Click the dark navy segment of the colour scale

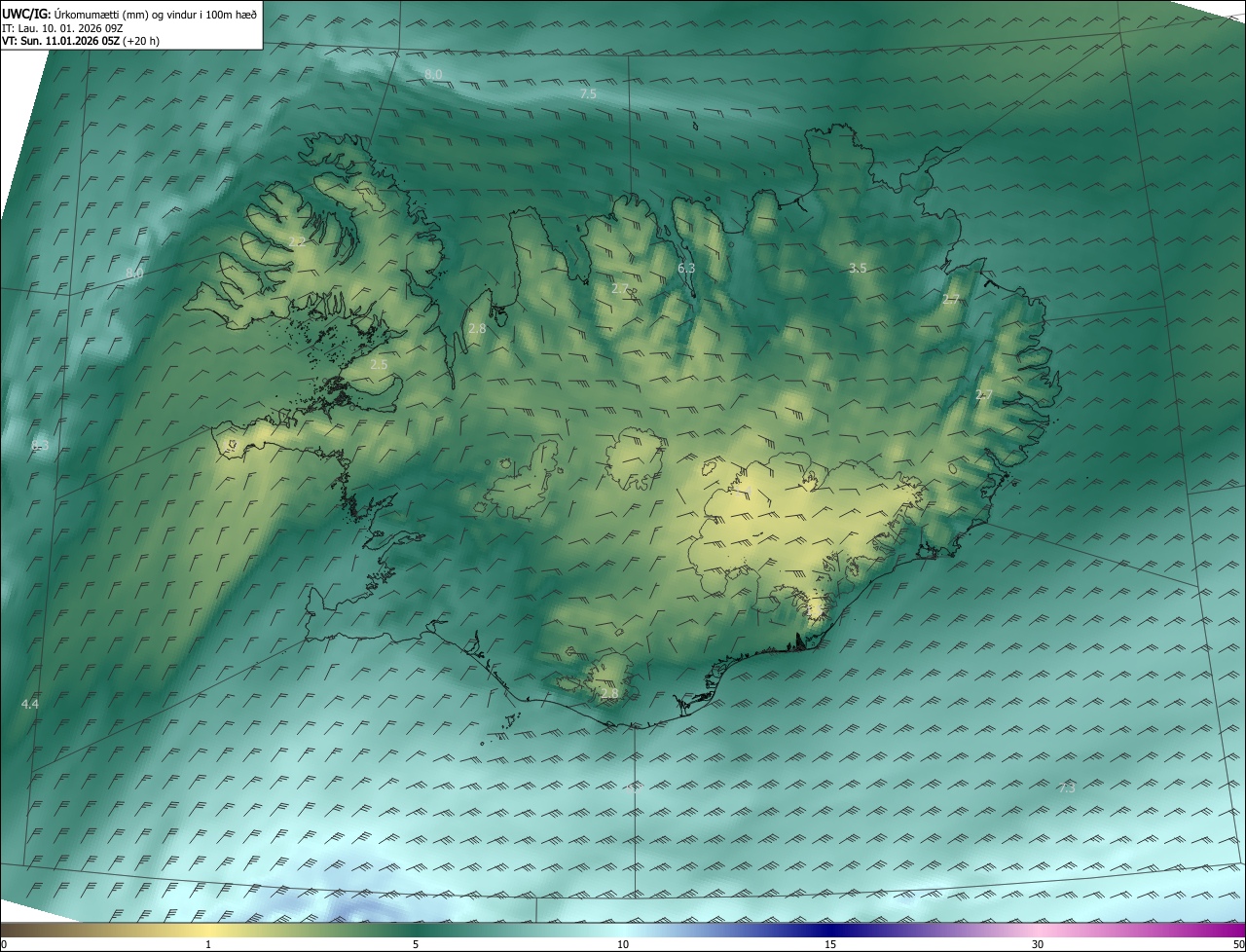pos(830,931)
